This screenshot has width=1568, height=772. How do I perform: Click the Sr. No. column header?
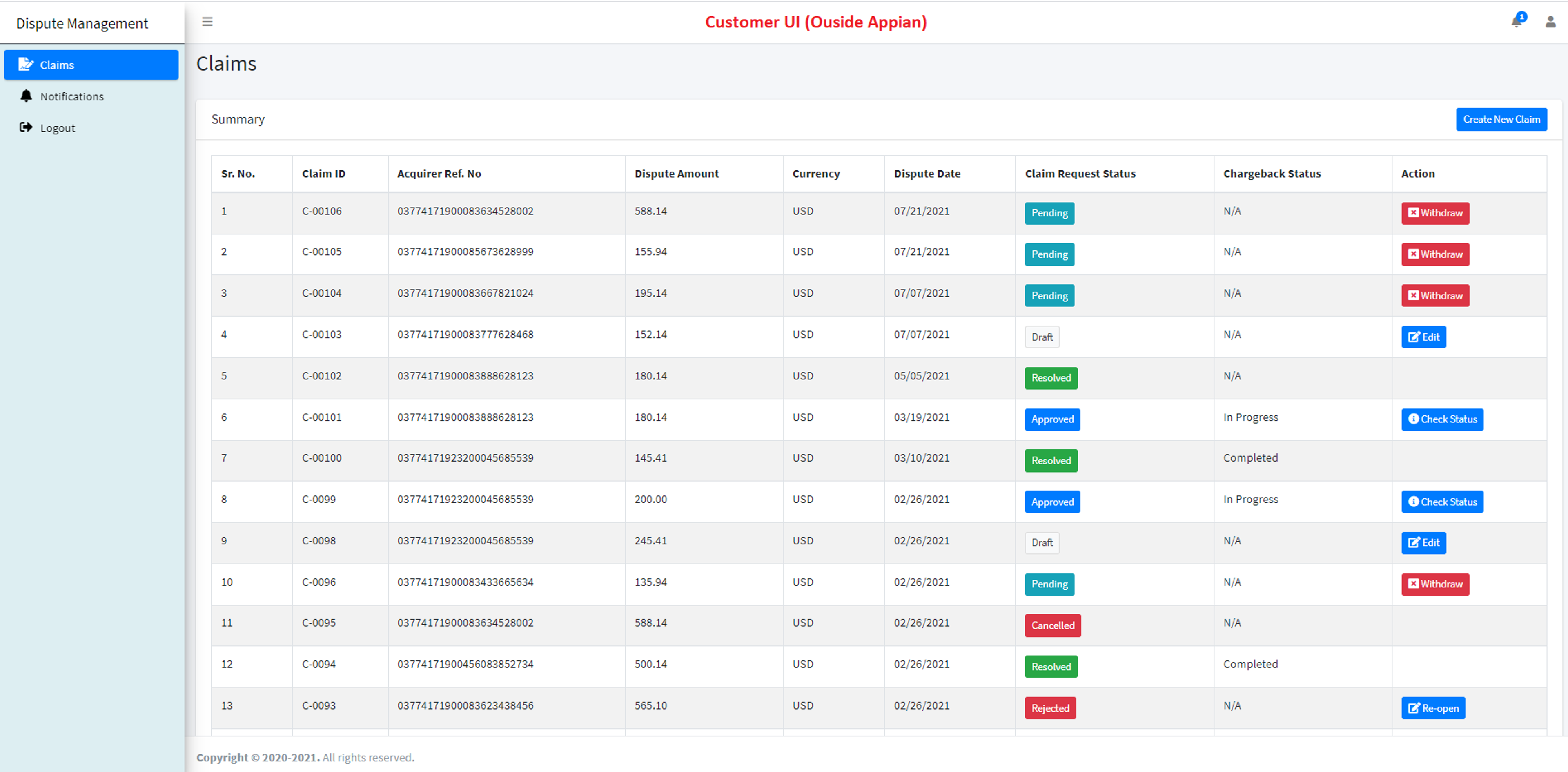(238, 174)
